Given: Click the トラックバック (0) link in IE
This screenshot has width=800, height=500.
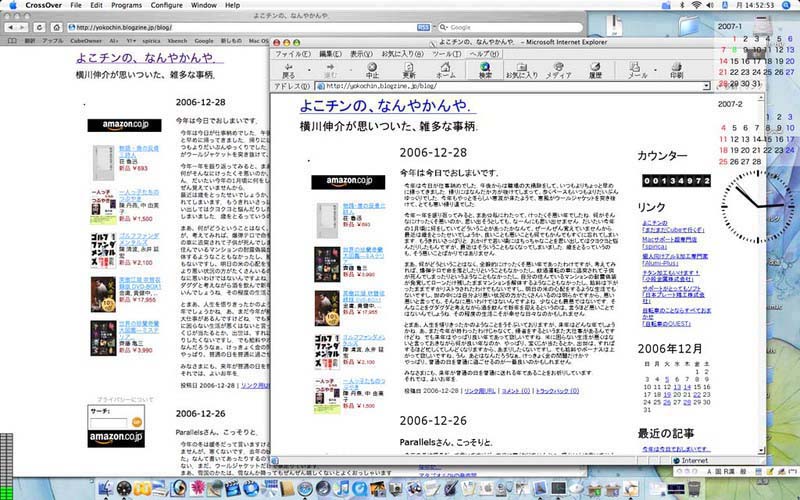Looking at the screenshot, I should tap(557, 391).
